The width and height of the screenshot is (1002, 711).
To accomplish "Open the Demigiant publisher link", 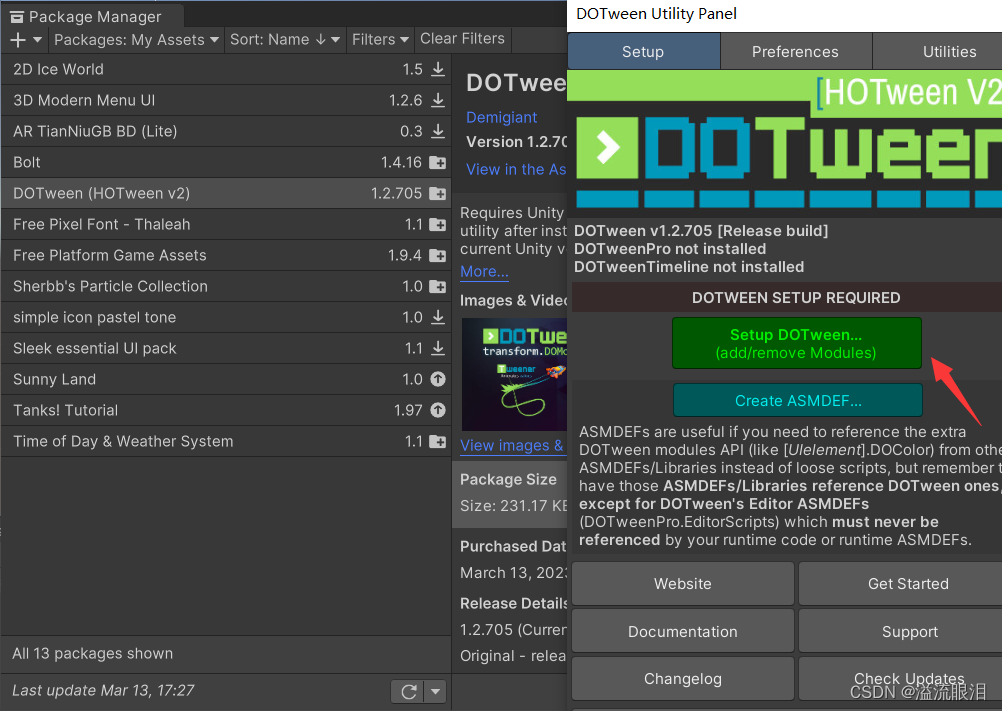I will [x=502, y=118].
